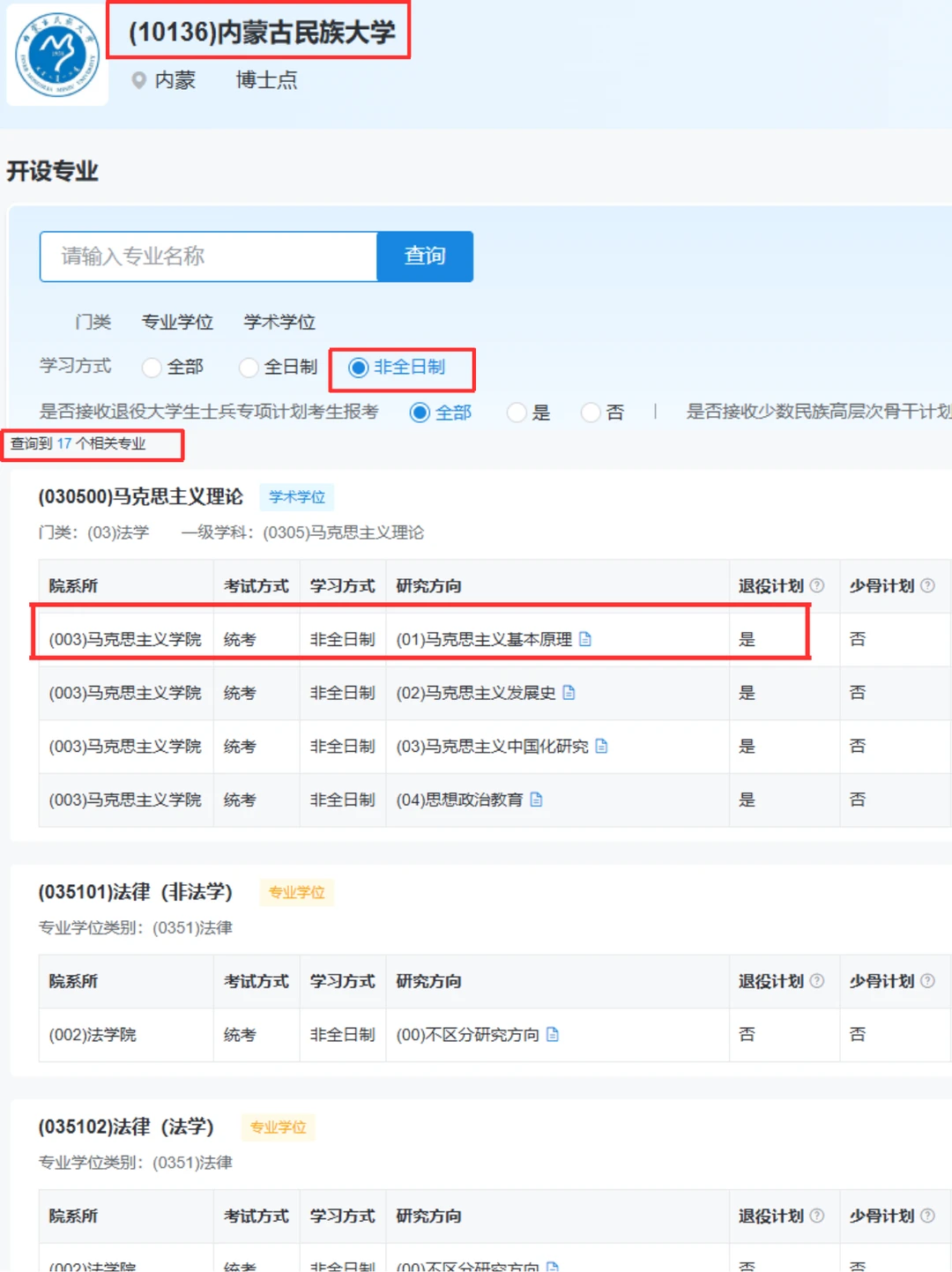Switch to the 学术学位 filter tab
This screenshot has width=952, height=1272.
tap(279, 322)
